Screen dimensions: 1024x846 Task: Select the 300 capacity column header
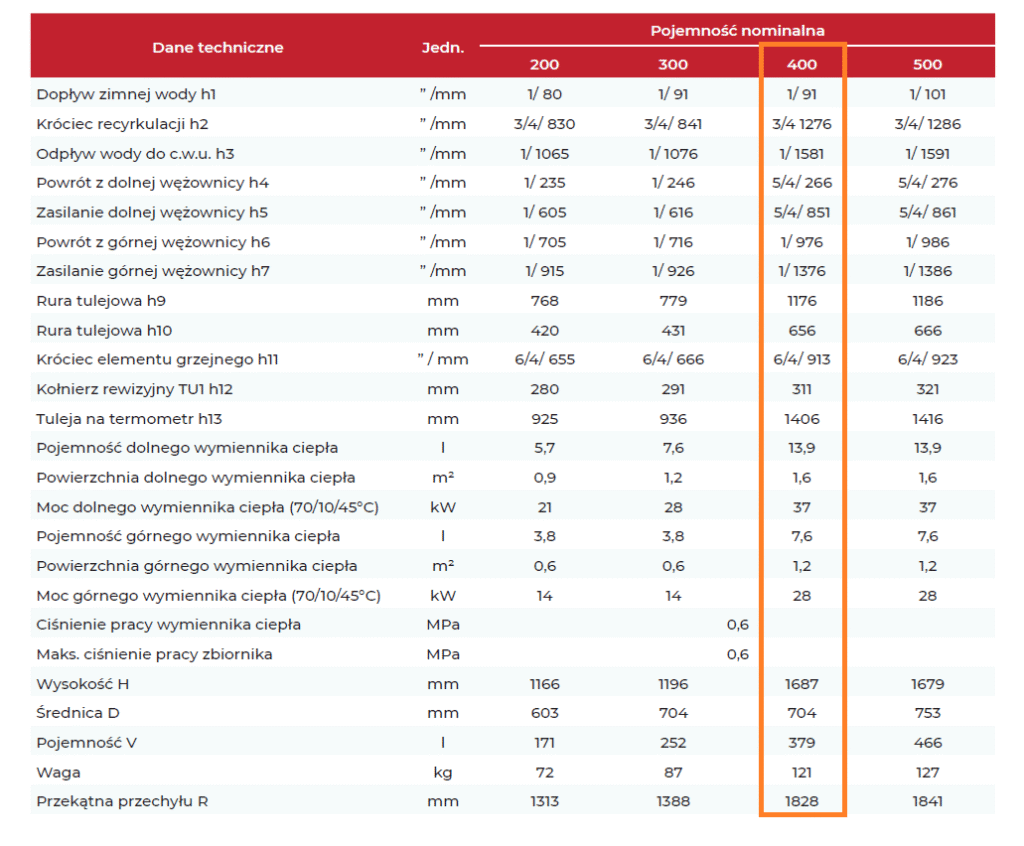673,64
